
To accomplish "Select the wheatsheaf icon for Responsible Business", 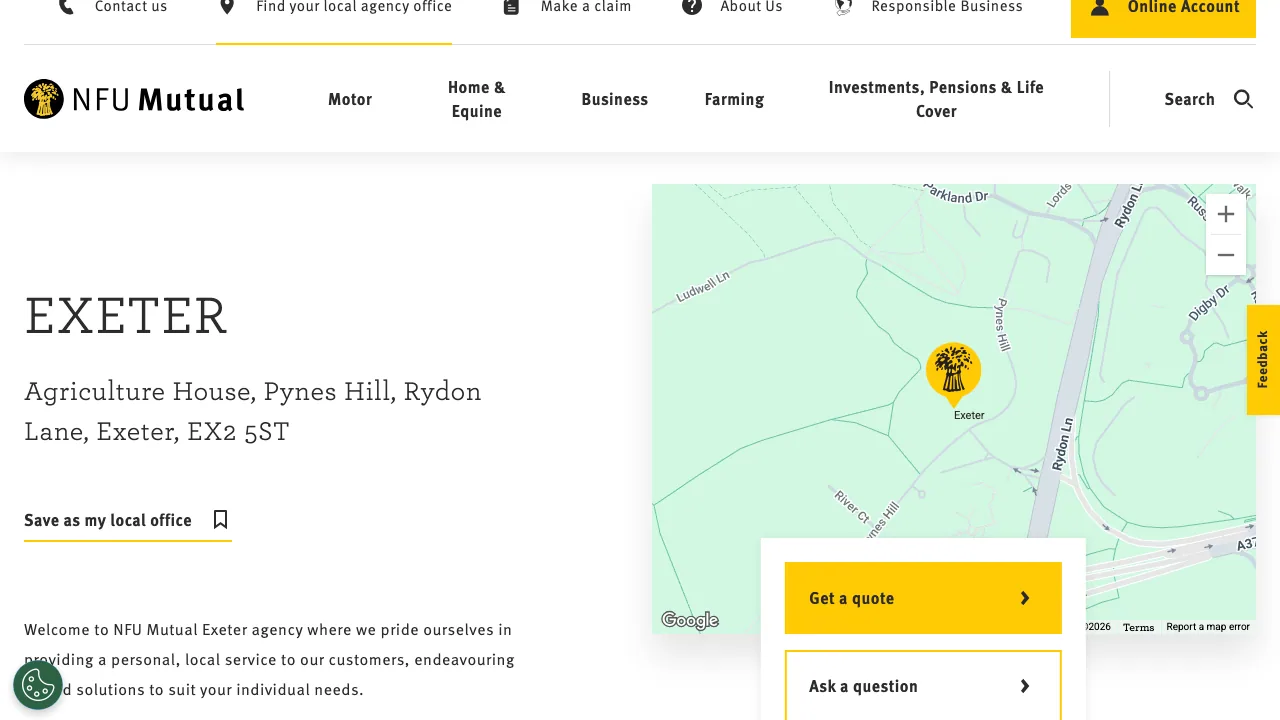I will pos(843,7).
